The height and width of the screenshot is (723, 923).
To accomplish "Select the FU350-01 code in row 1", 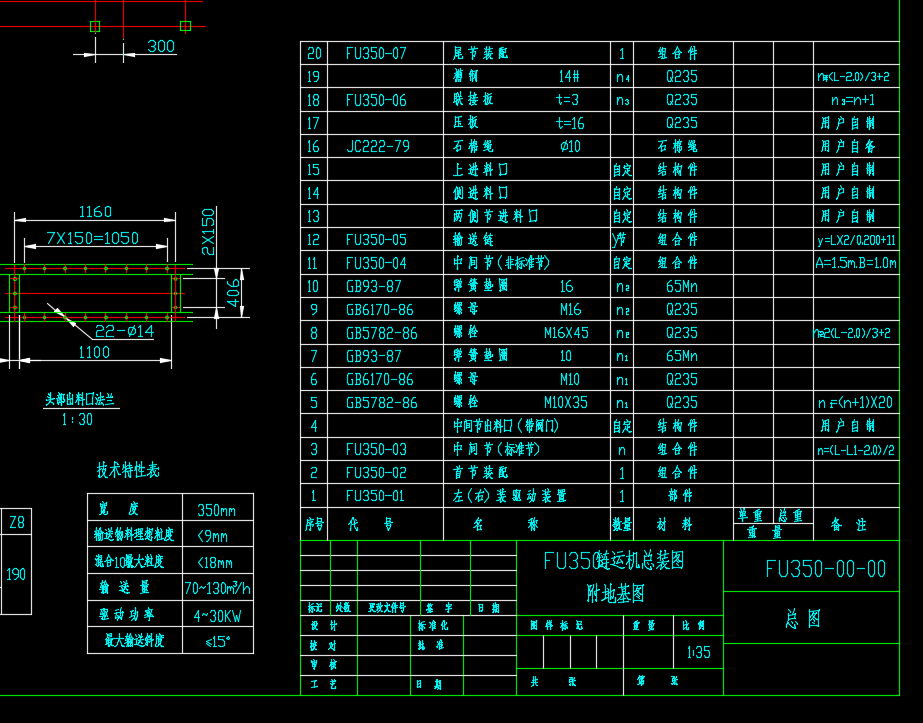I will coord(376,496).
